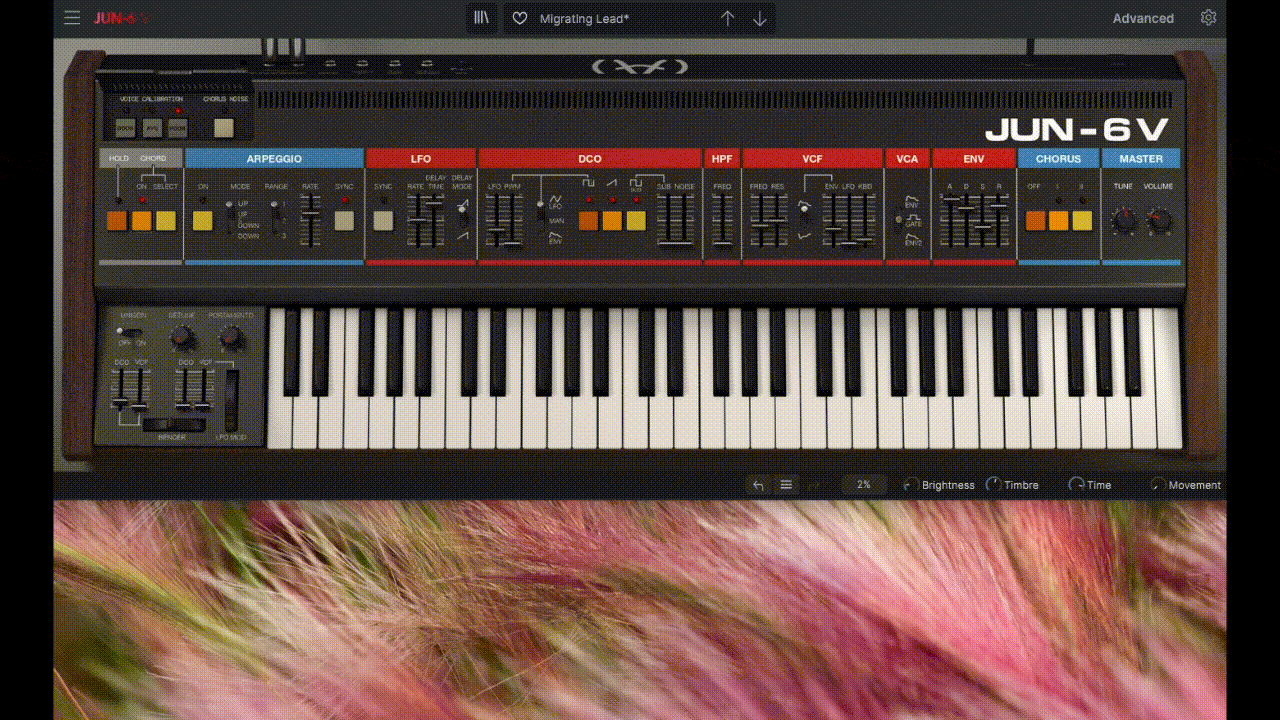Image resolution: width=1280 pixels, height=720 pixels.
Task: Adjust the DCO PWM slider
Action: (514, 221)
